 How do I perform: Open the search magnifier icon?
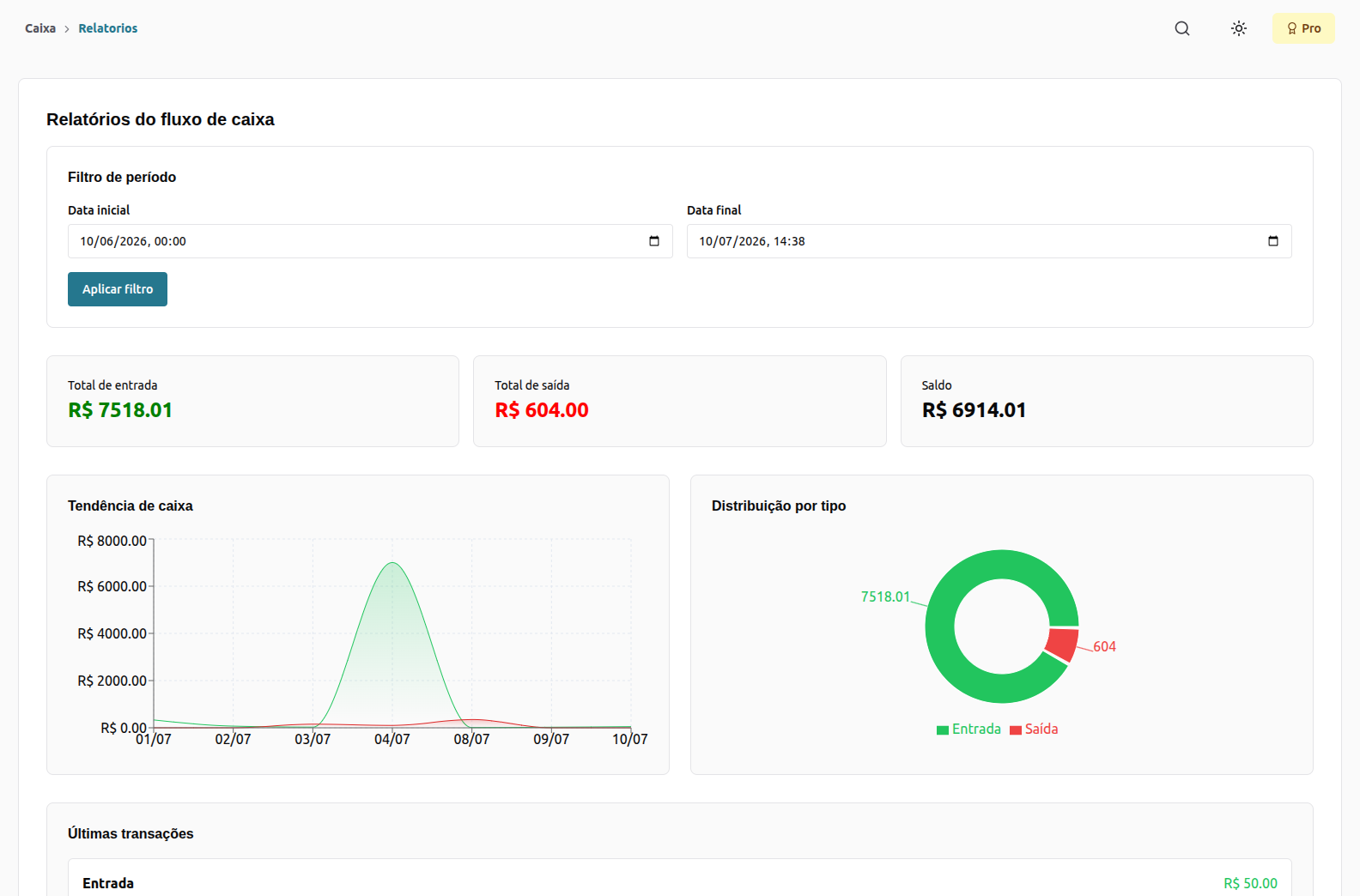(1182, 28)
